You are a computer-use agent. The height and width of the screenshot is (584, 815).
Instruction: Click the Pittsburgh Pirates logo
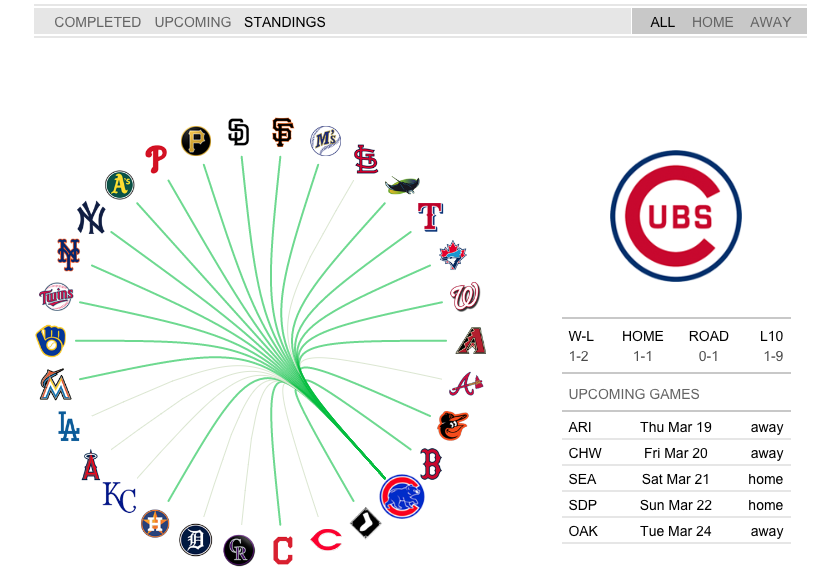point(196,141)
